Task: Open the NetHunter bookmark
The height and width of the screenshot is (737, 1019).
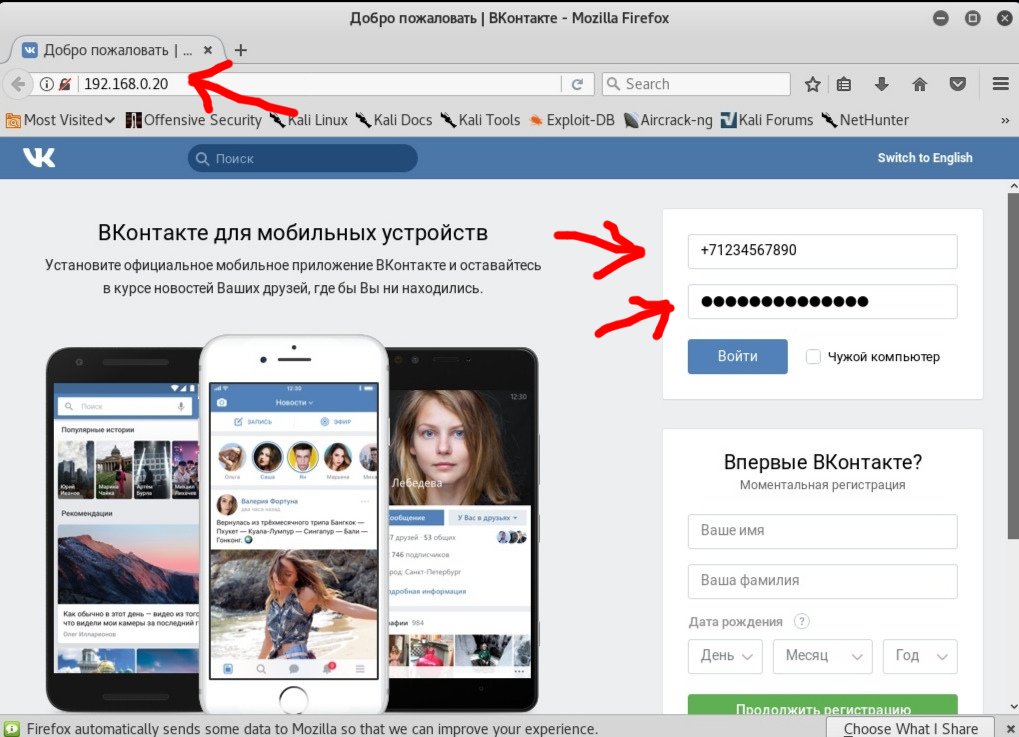Action: click(865, 120)
